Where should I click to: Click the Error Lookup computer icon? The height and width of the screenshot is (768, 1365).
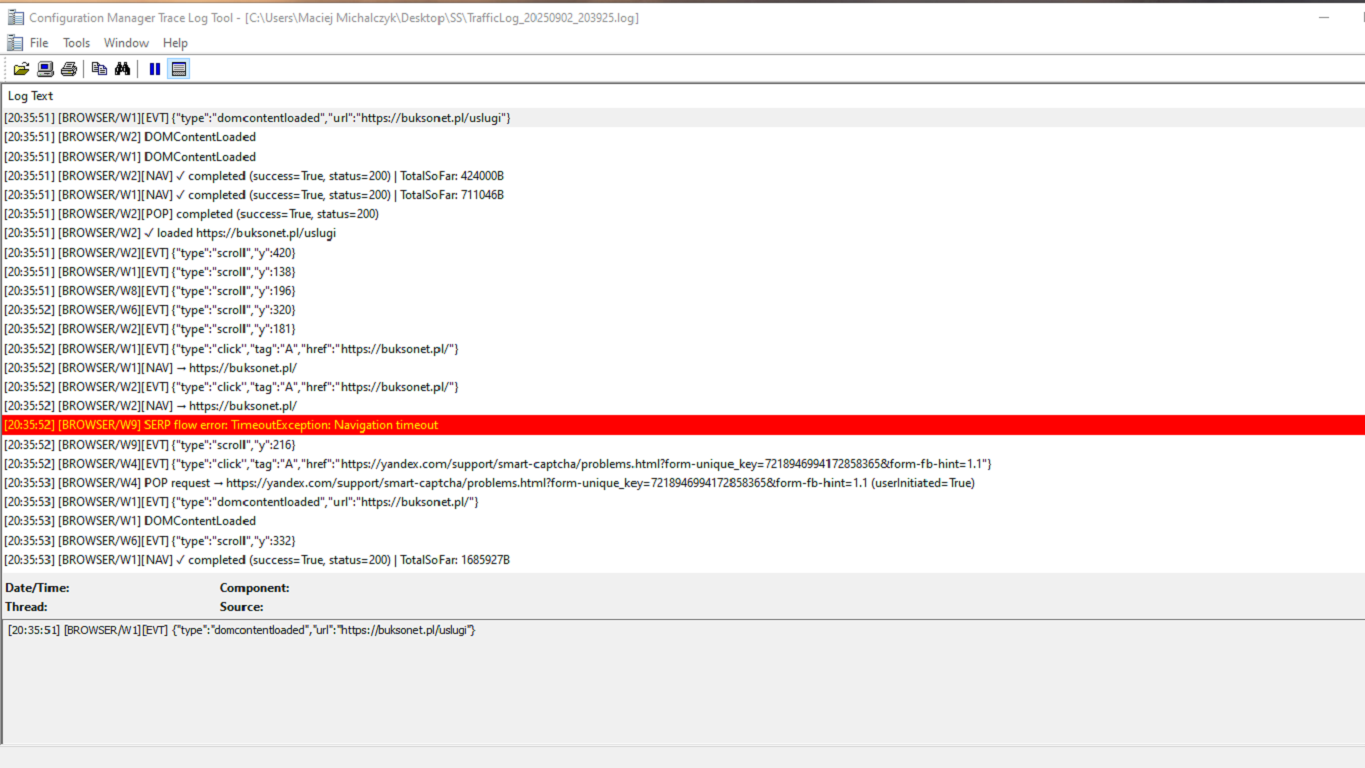44,68
